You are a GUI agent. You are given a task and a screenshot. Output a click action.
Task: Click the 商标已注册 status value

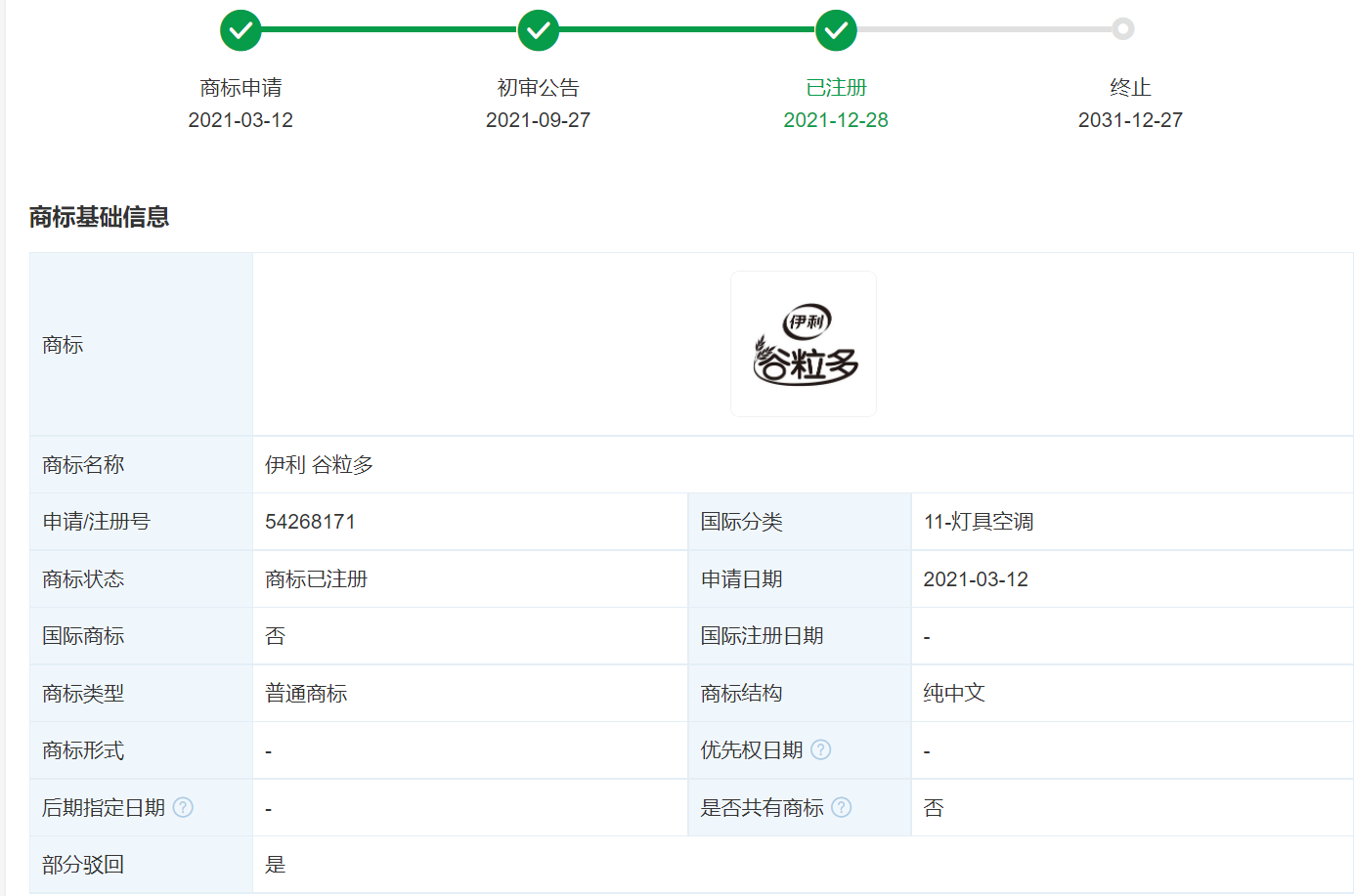click(316, 579)
